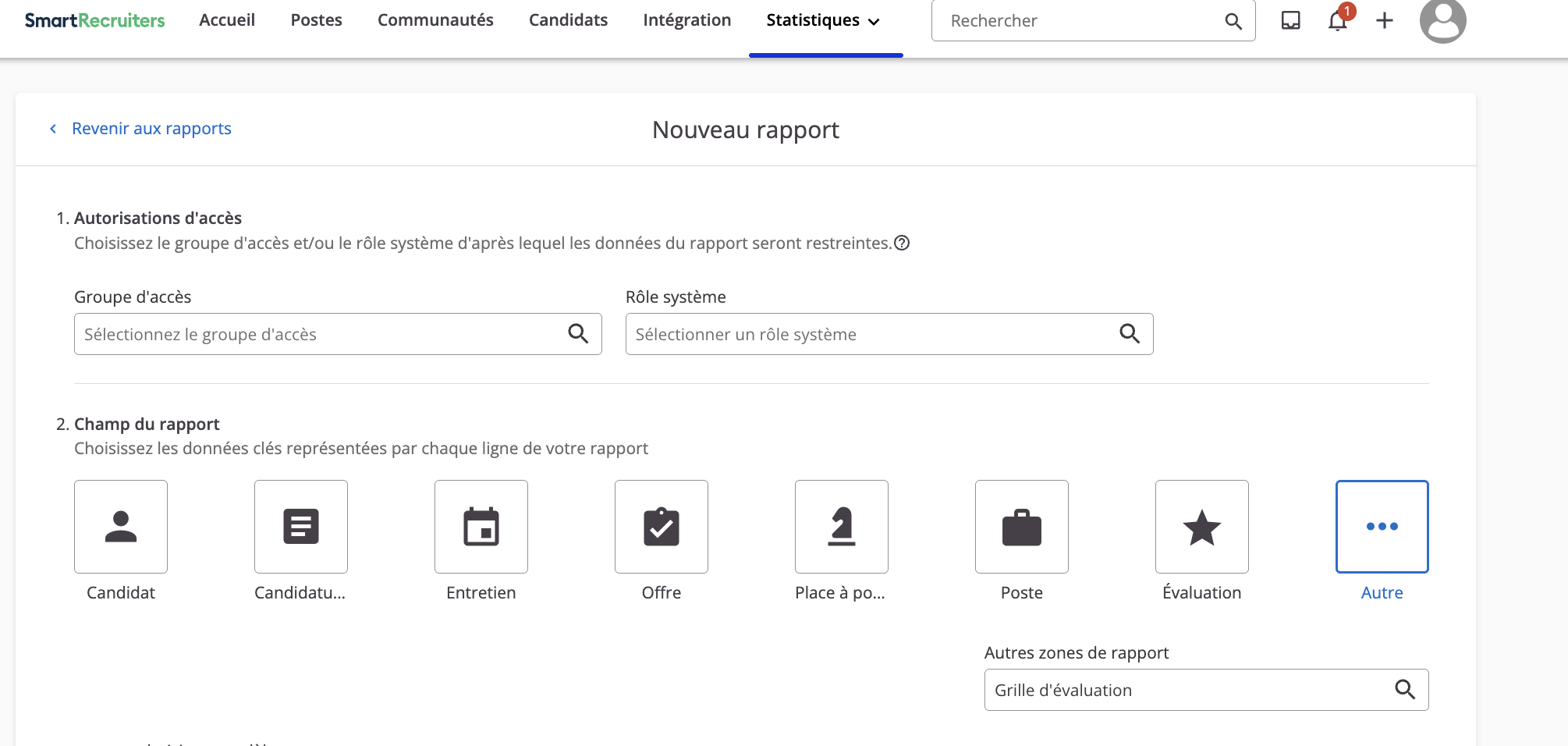Open the user profile avatar
The width and height of the screenshot is (1568, 746).
tap(1443, 20)
